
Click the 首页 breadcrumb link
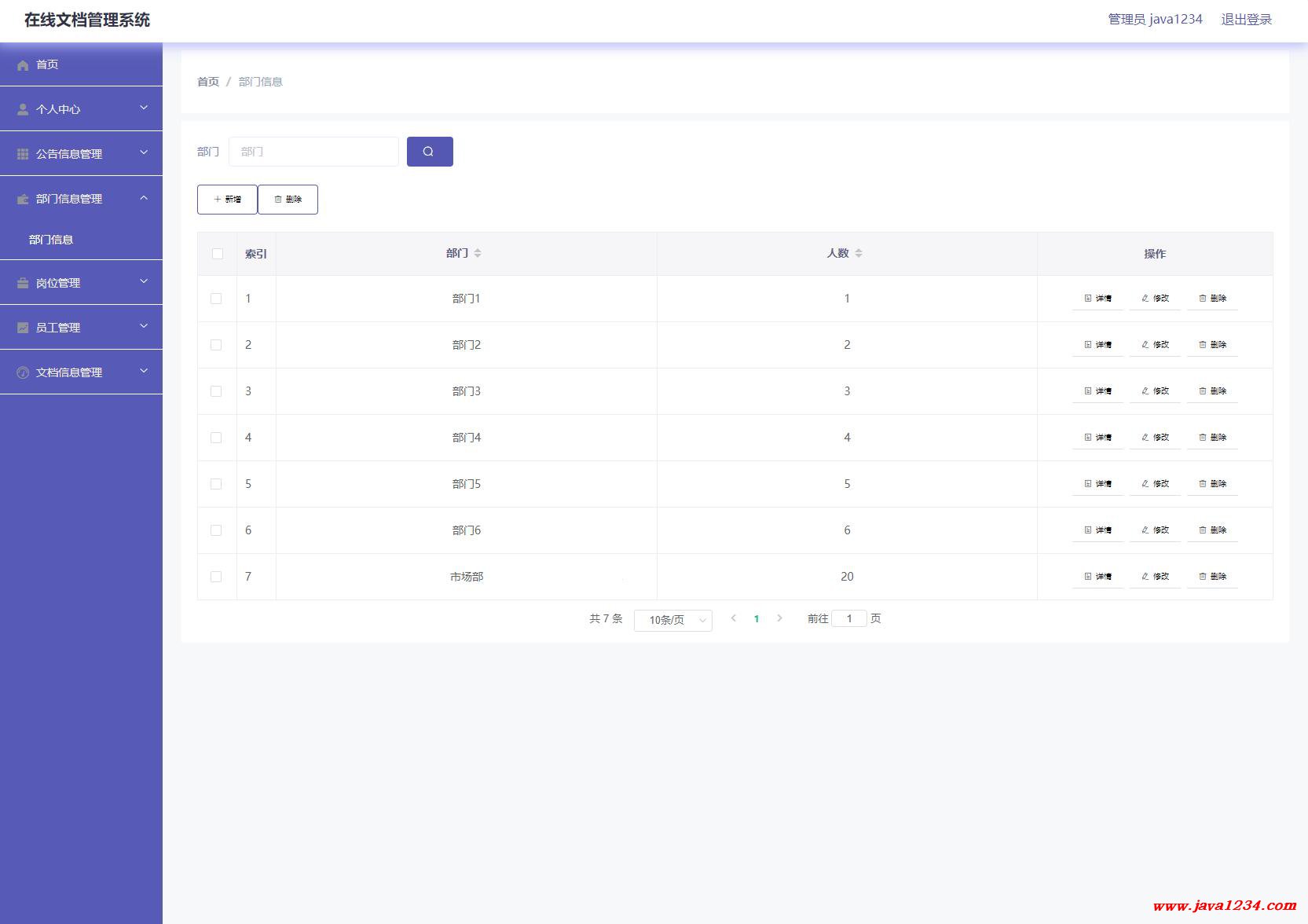coord(207,82)
